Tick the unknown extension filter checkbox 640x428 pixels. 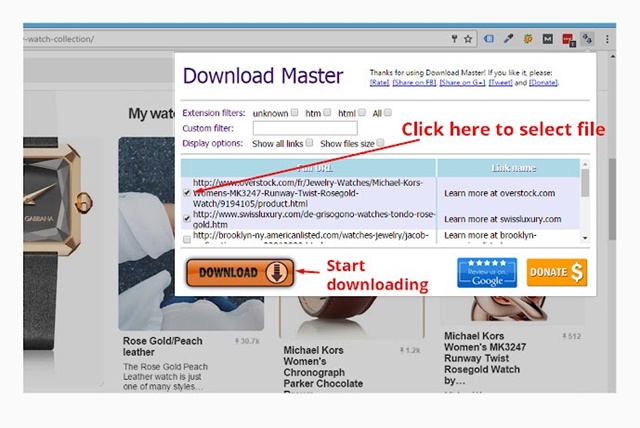[294, 112]
